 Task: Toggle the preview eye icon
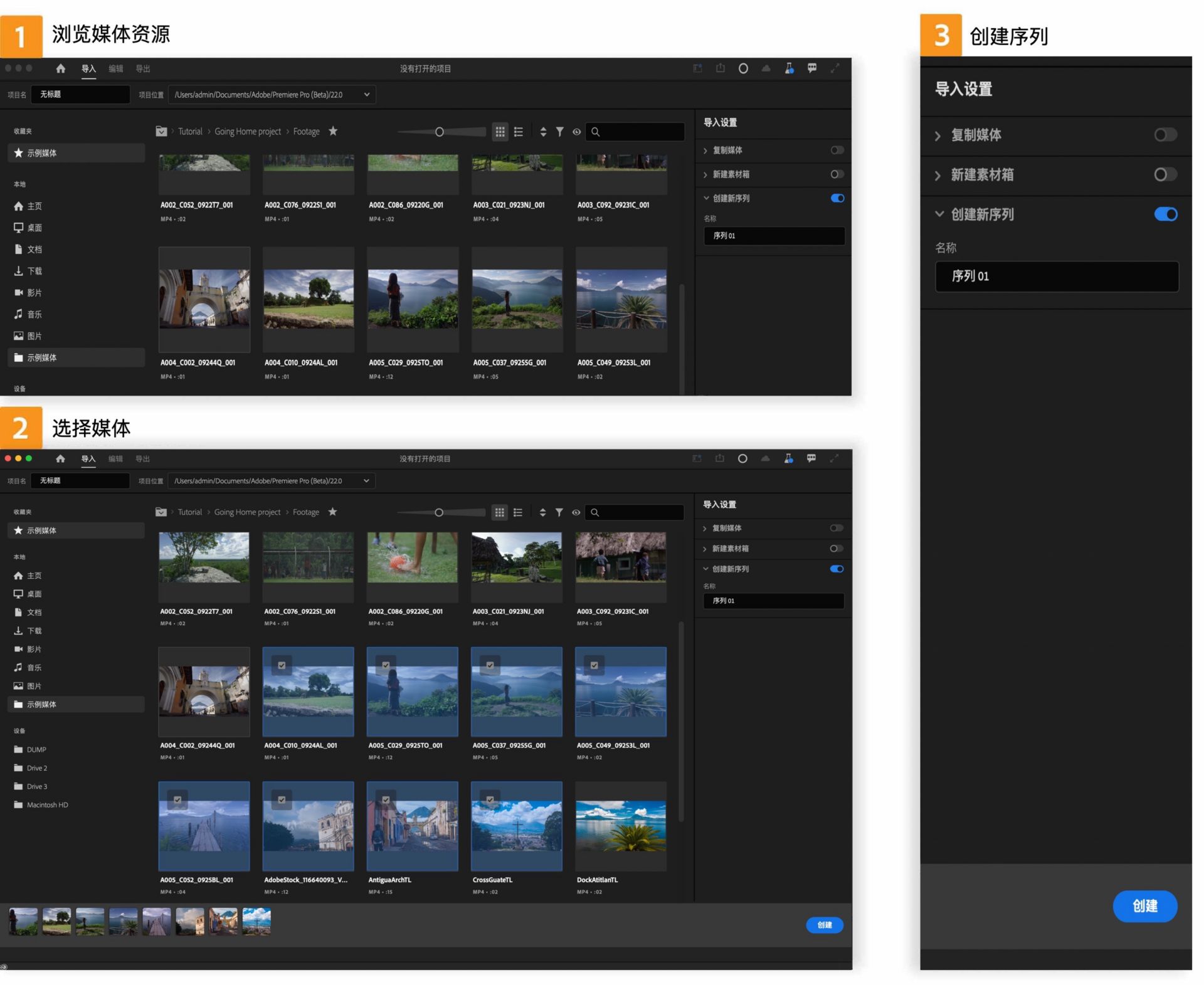[x=576, y=132]
